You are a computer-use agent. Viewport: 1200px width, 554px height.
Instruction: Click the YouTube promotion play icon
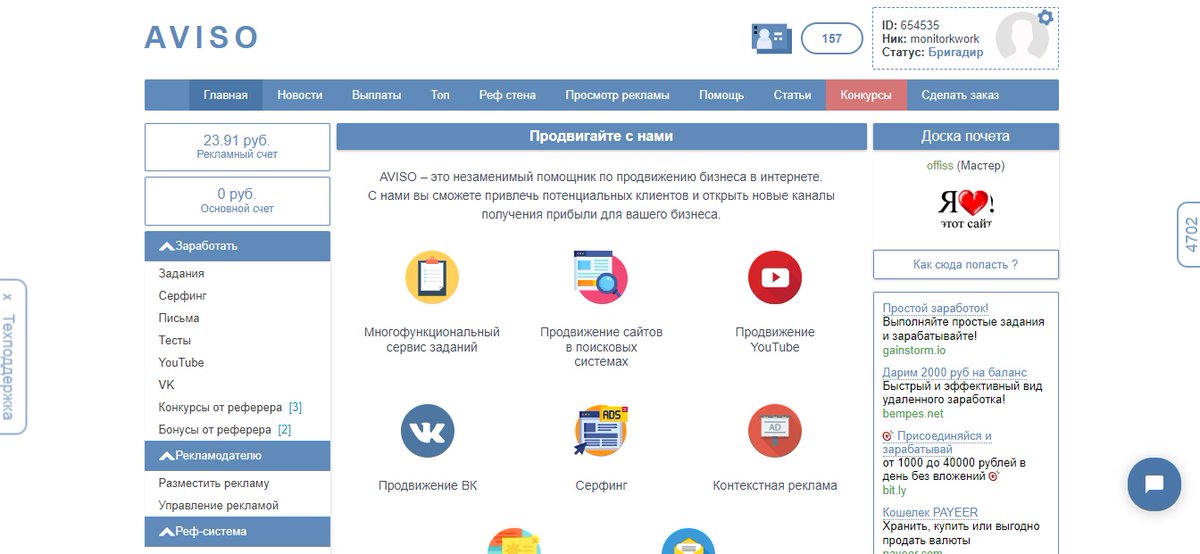pyautogui.click(x=775, y=277)
